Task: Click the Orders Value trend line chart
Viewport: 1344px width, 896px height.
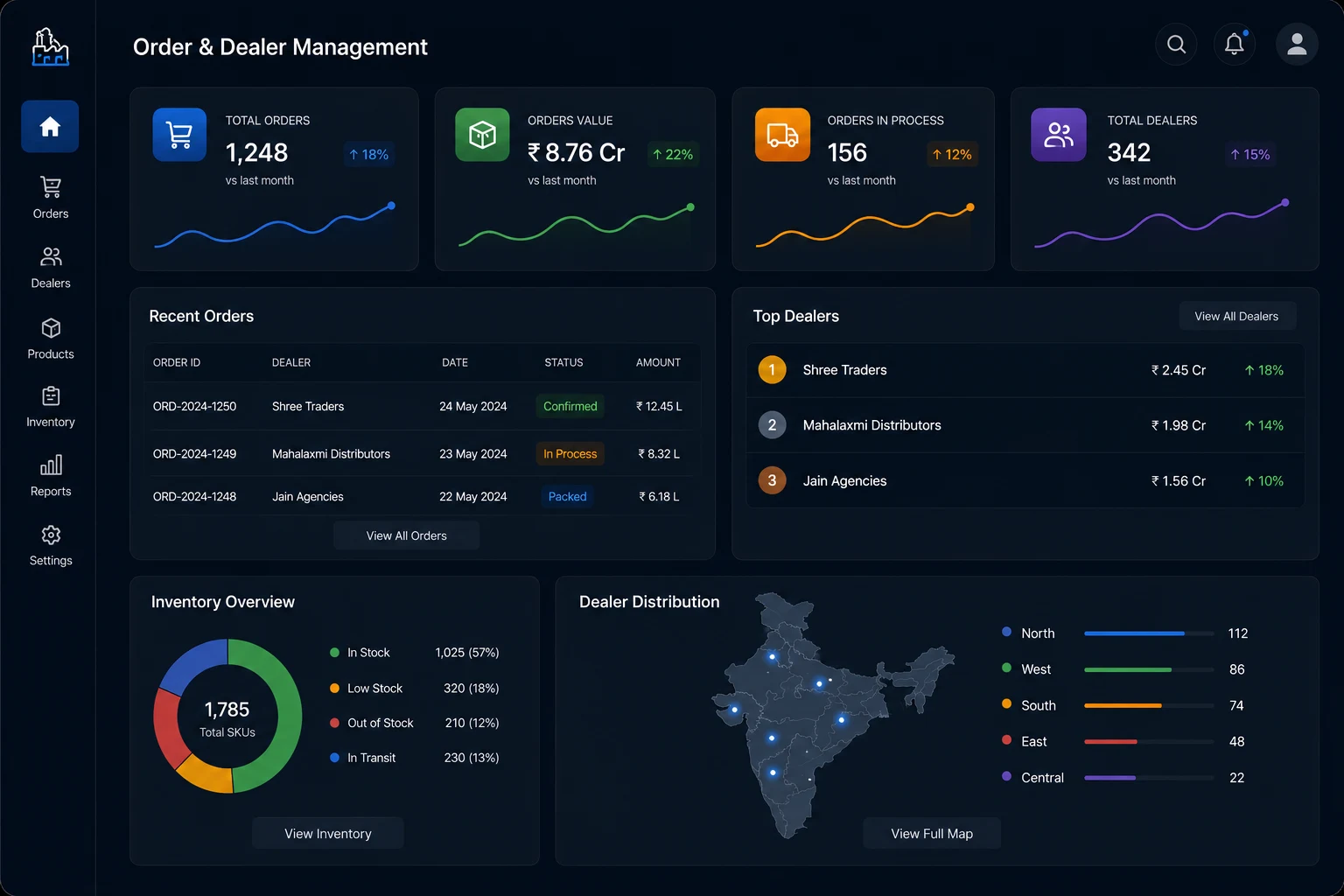Action: (x=577, y=227)
